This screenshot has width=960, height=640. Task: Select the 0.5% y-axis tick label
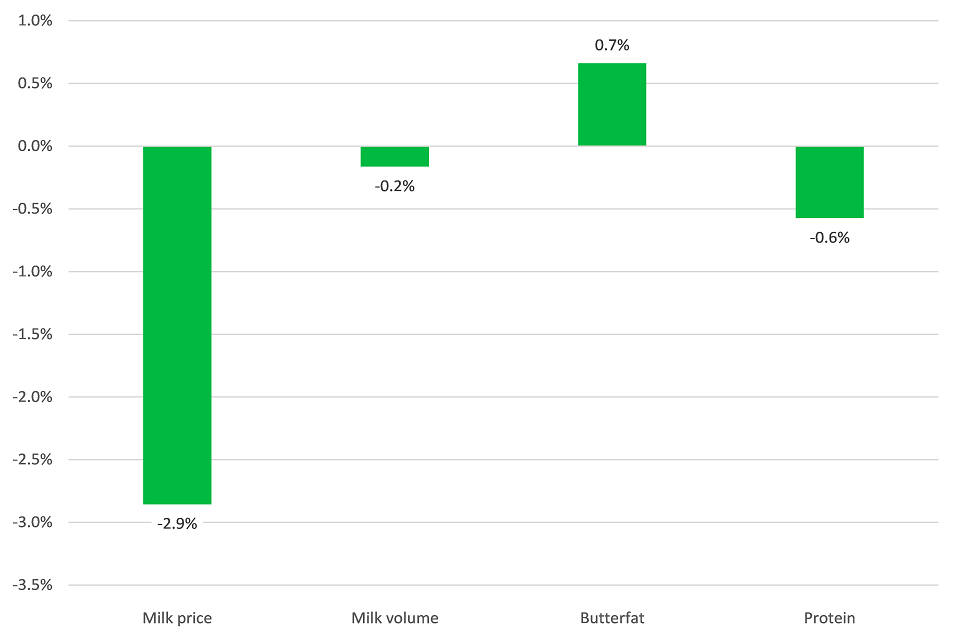[x=36, y=84]
